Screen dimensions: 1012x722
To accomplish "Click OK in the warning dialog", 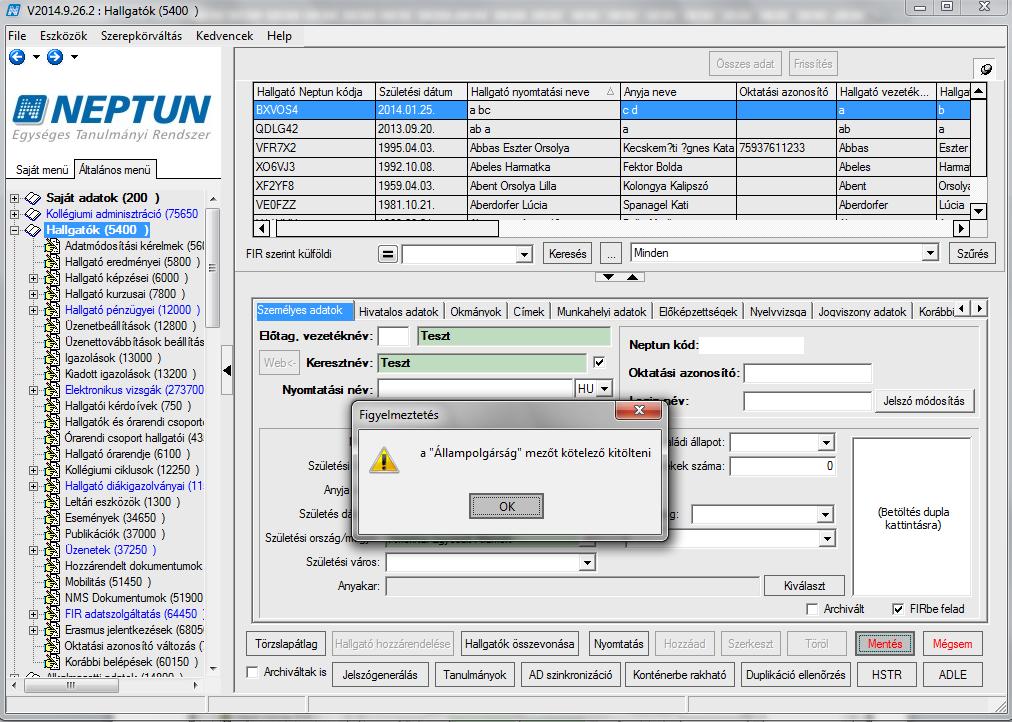I will 507,506.
